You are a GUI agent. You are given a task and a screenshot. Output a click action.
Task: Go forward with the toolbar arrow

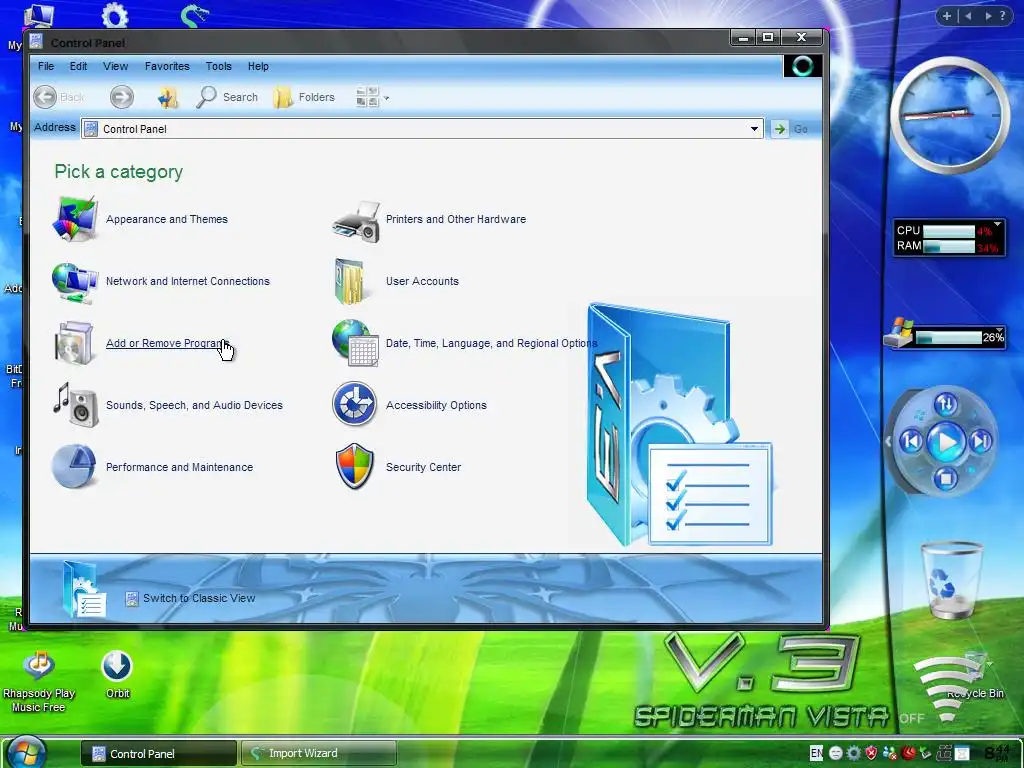point(121,97)
